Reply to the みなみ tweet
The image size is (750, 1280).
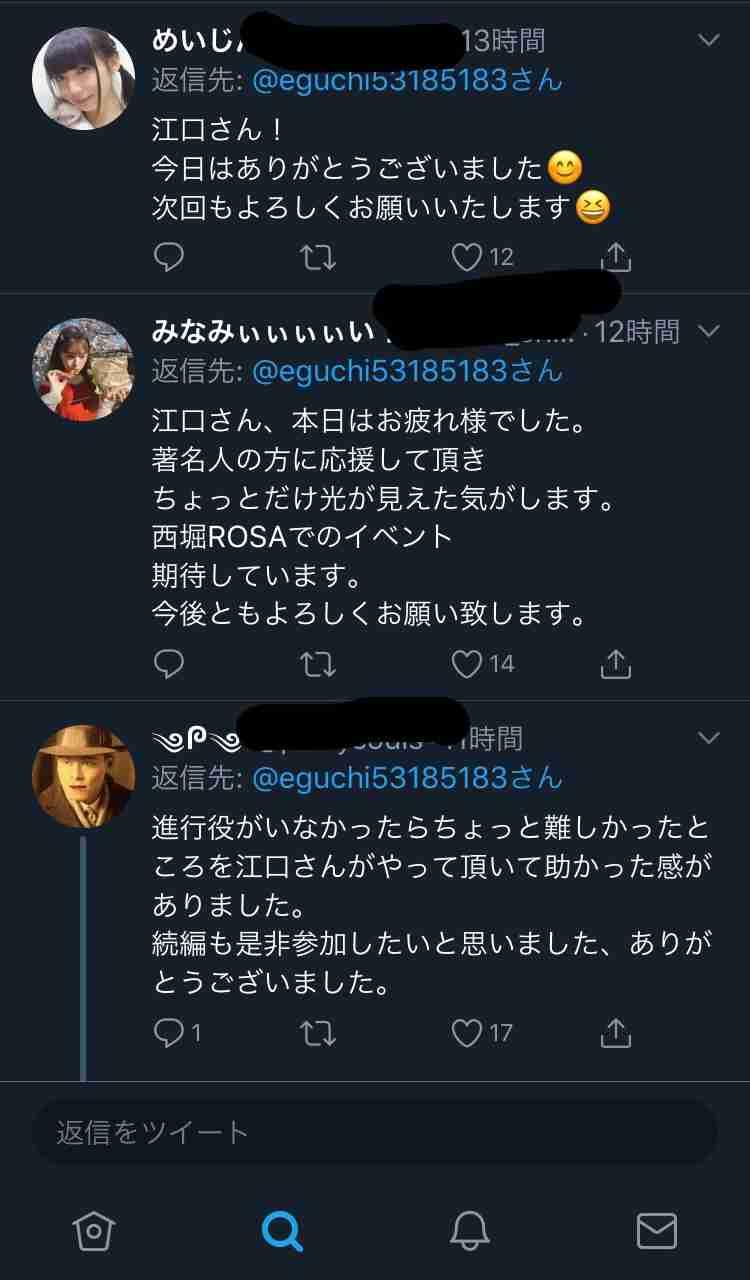[x=169, y=663]
